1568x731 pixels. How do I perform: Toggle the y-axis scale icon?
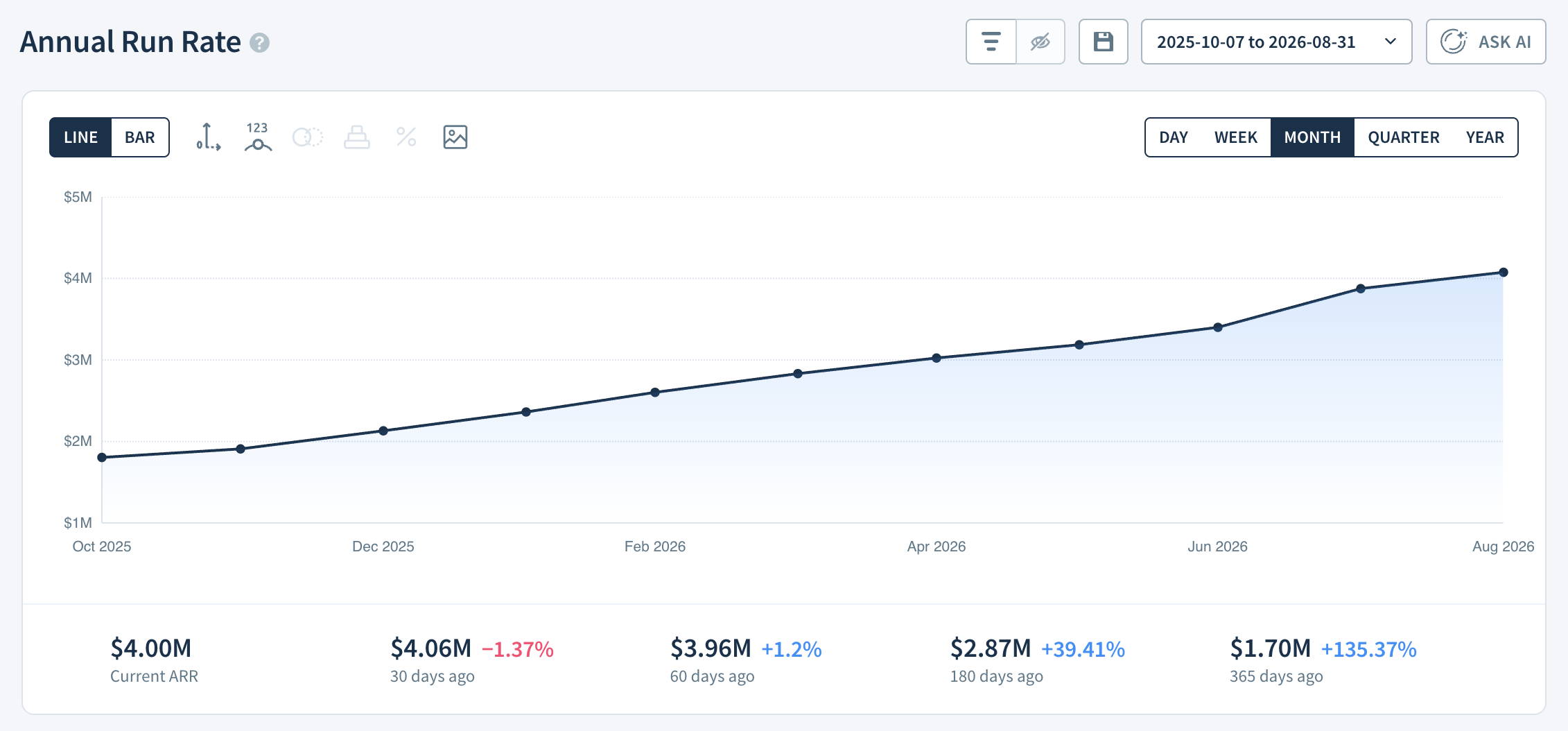(x=208, y=137)
